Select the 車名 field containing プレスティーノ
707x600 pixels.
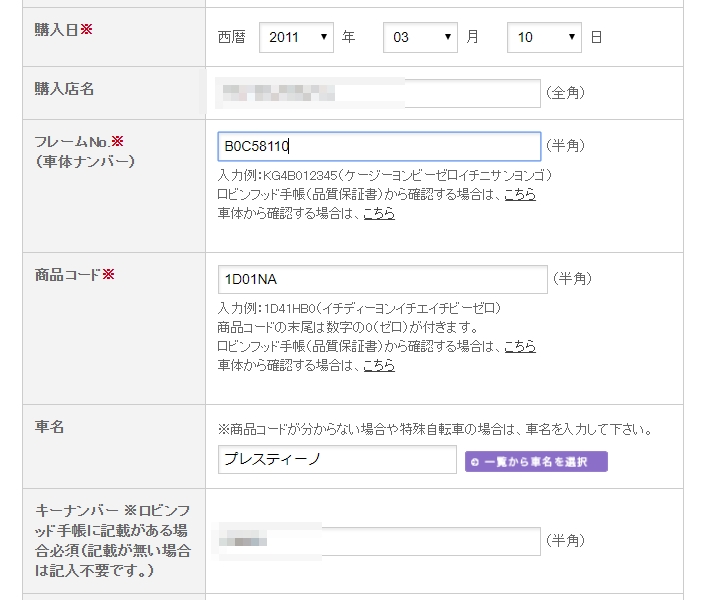click(x=337, y=460)
